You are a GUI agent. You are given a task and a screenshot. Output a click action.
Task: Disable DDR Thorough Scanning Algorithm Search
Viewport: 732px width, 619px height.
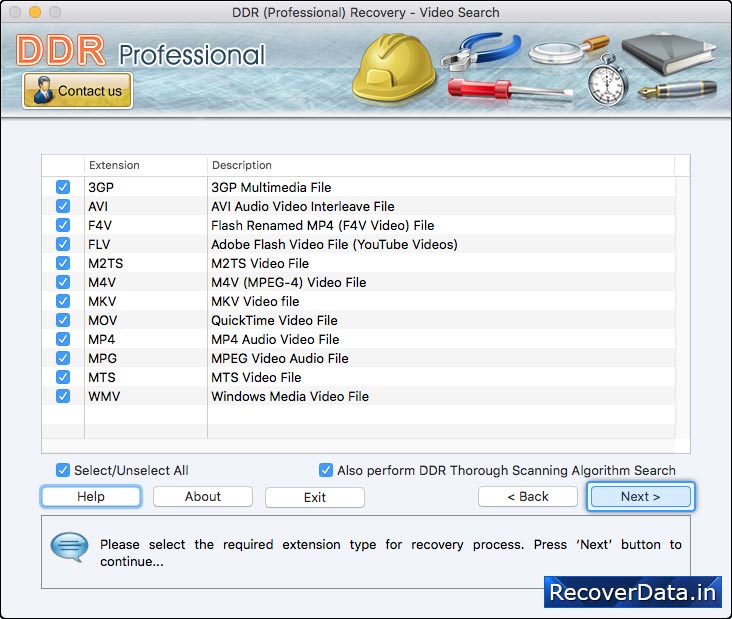point(326,470)
